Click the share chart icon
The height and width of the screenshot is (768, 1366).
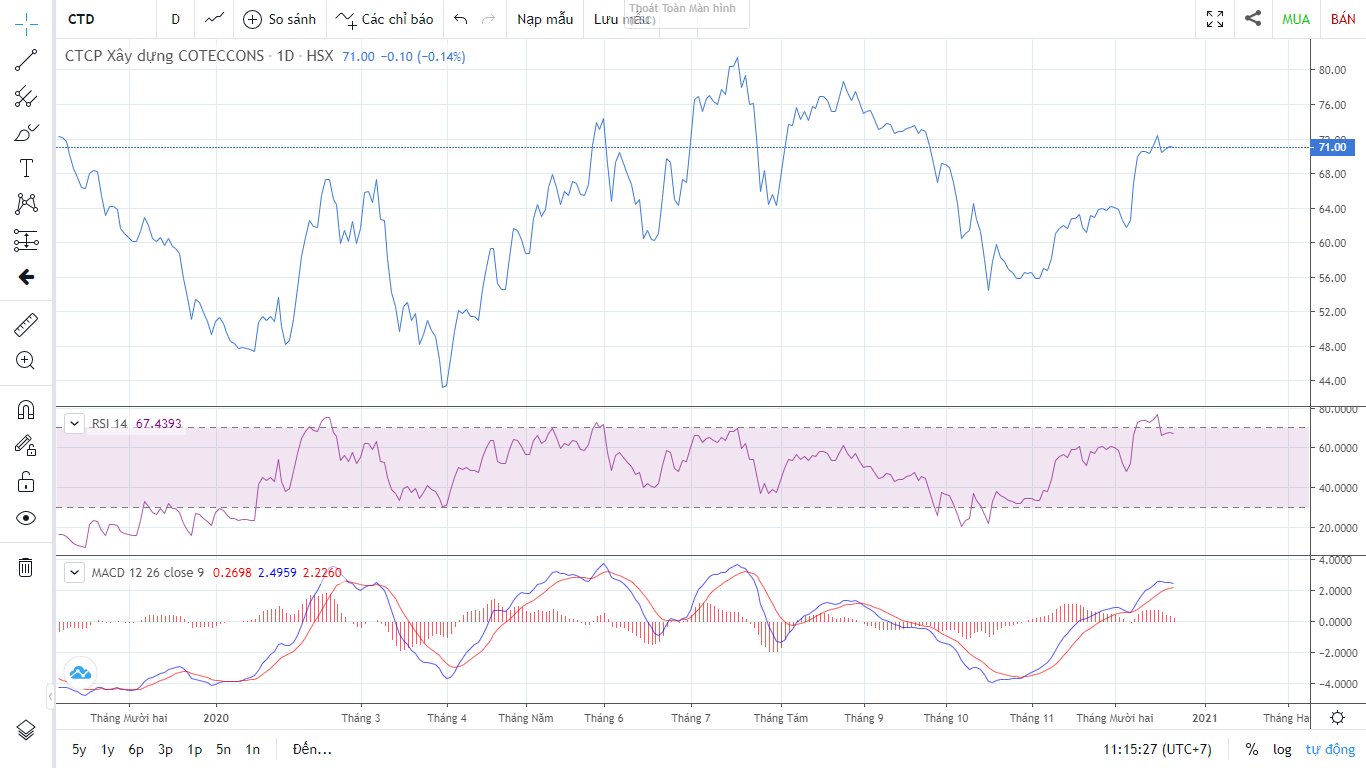[x=1253, y=18]
